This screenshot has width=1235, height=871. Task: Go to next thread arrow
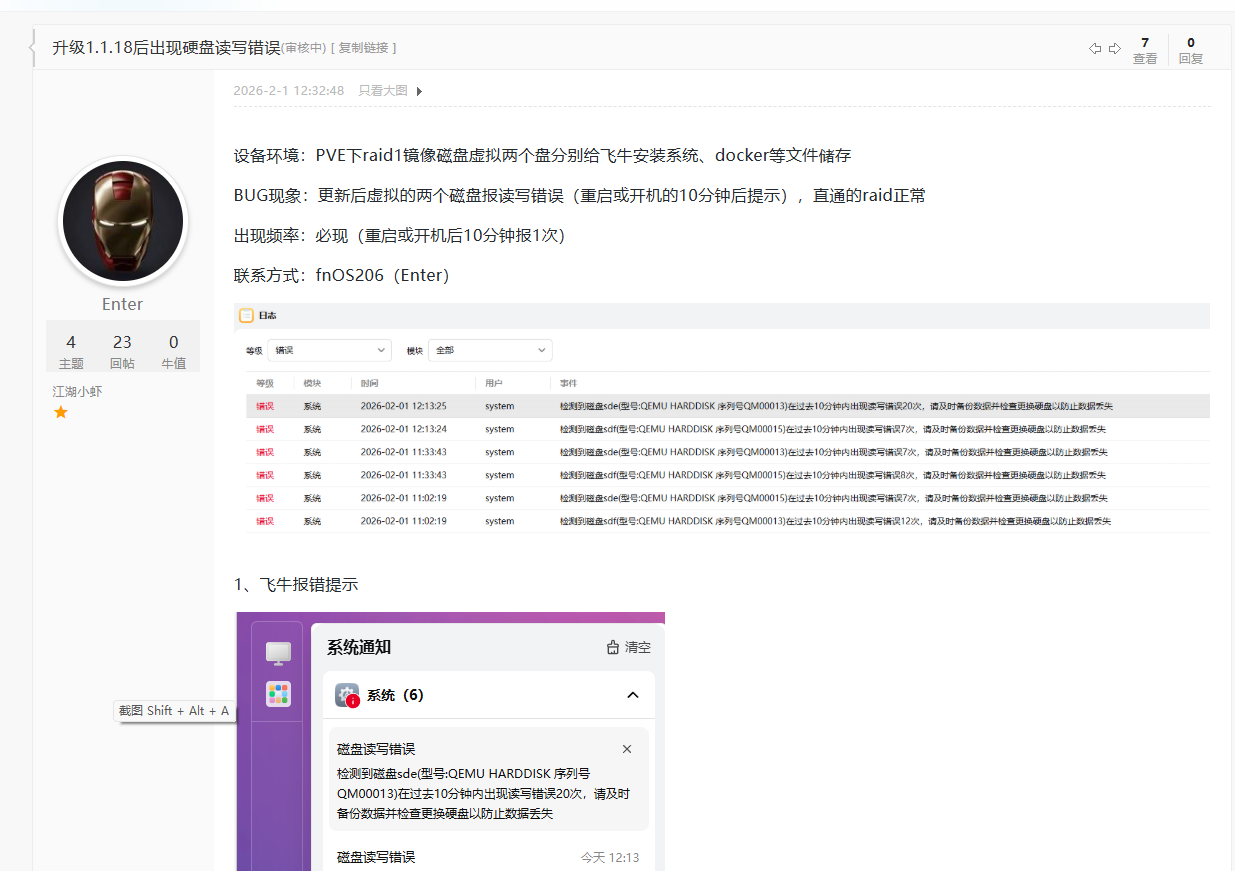click(x=1114, y=49)
